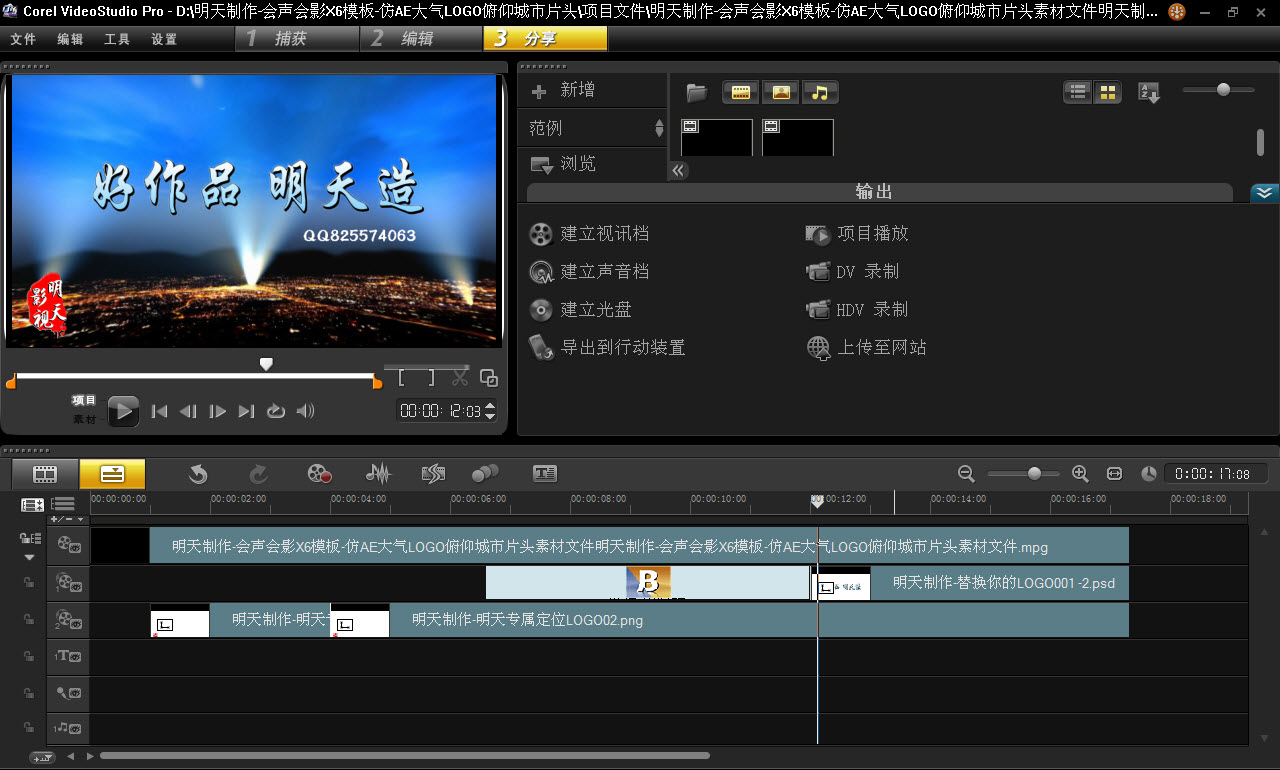Open the record/capture option film reel icon
This screenshot has width=1280, height=770.
point(319,474)
